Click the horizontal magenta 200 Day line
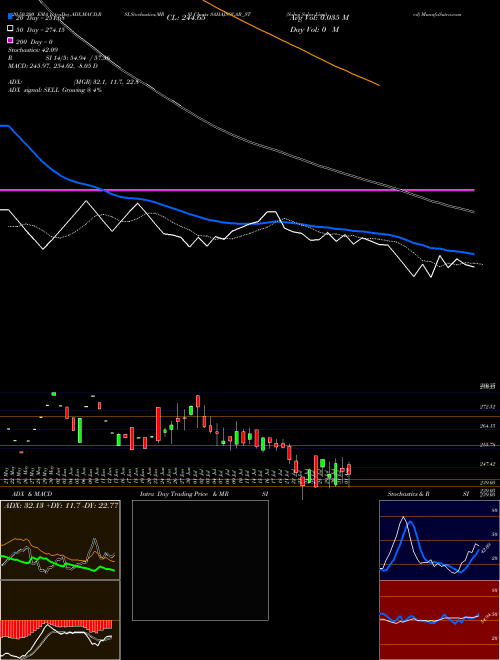Viewport: 500px width, 660px height. coord(237,191)
